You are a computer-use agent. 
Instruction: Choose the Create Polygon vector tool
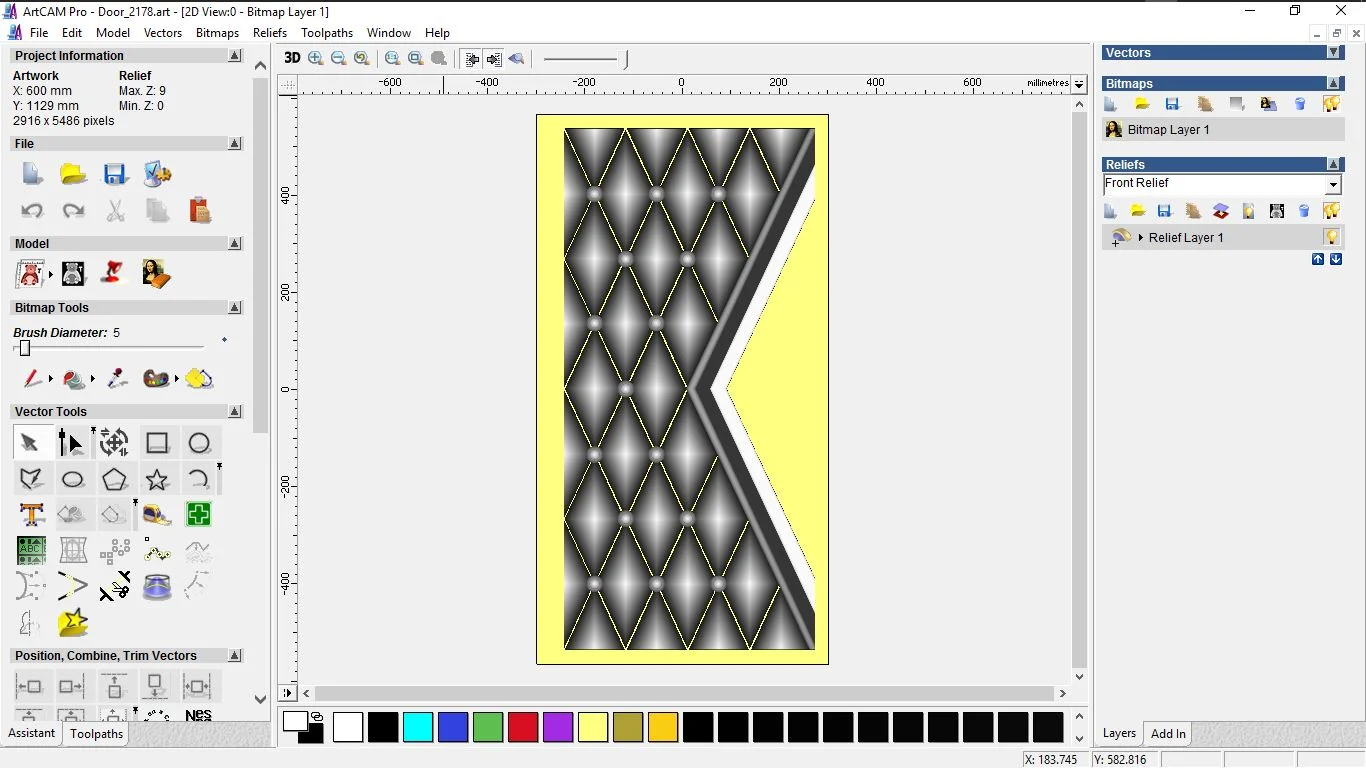click(x=115, y=480)
